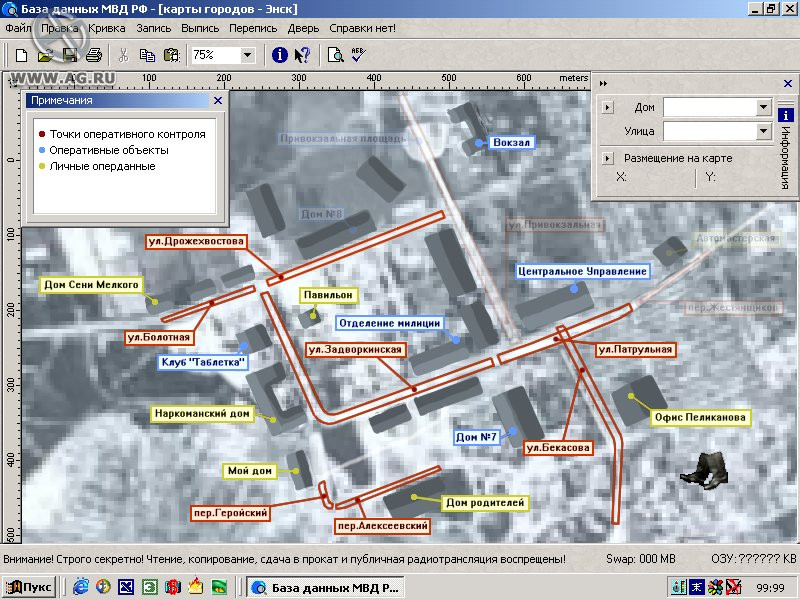Click the crossed-out tray icon near the clock
The image size is (800, 600).
734,587
